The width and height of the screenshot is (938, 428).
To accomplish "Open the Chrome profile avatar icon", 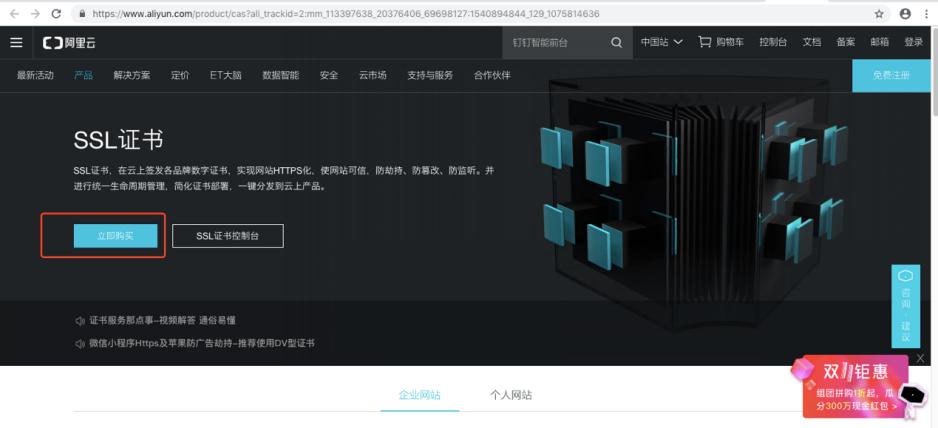I will (905, 14).
